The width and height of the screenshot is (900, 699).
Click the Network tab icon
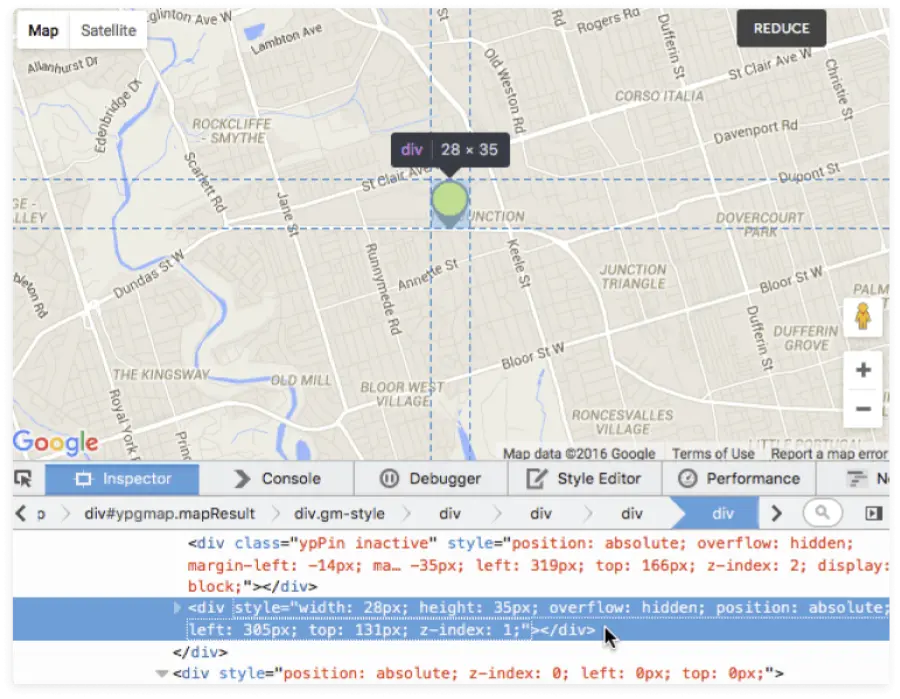[857, 479]
